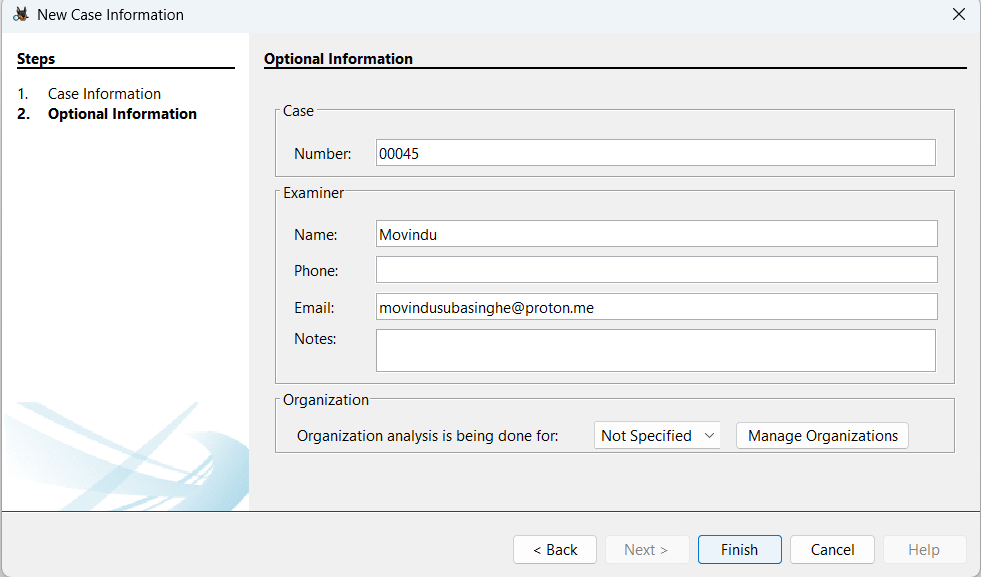Click the Help button

coord(923,550)
